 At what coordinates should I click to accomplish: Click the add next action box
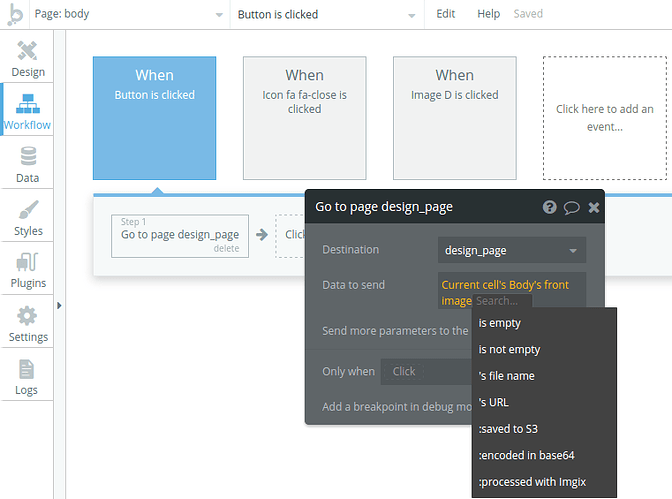(290, 236)
